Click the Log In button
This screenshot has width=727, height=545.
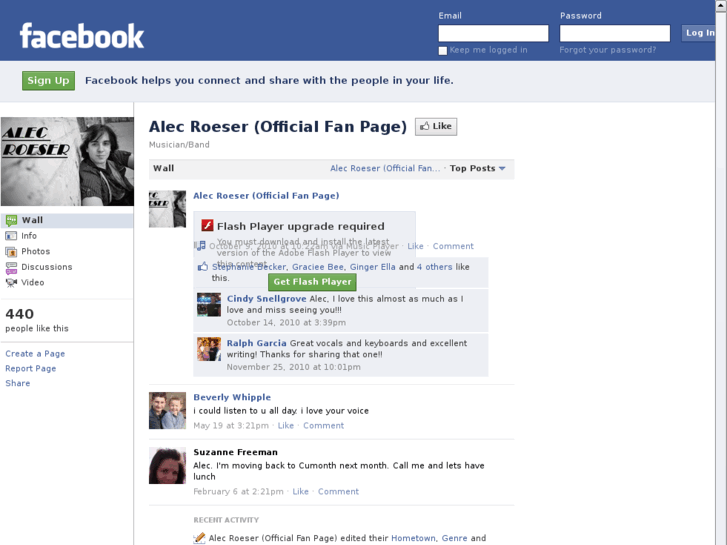[x=699, y=33]
